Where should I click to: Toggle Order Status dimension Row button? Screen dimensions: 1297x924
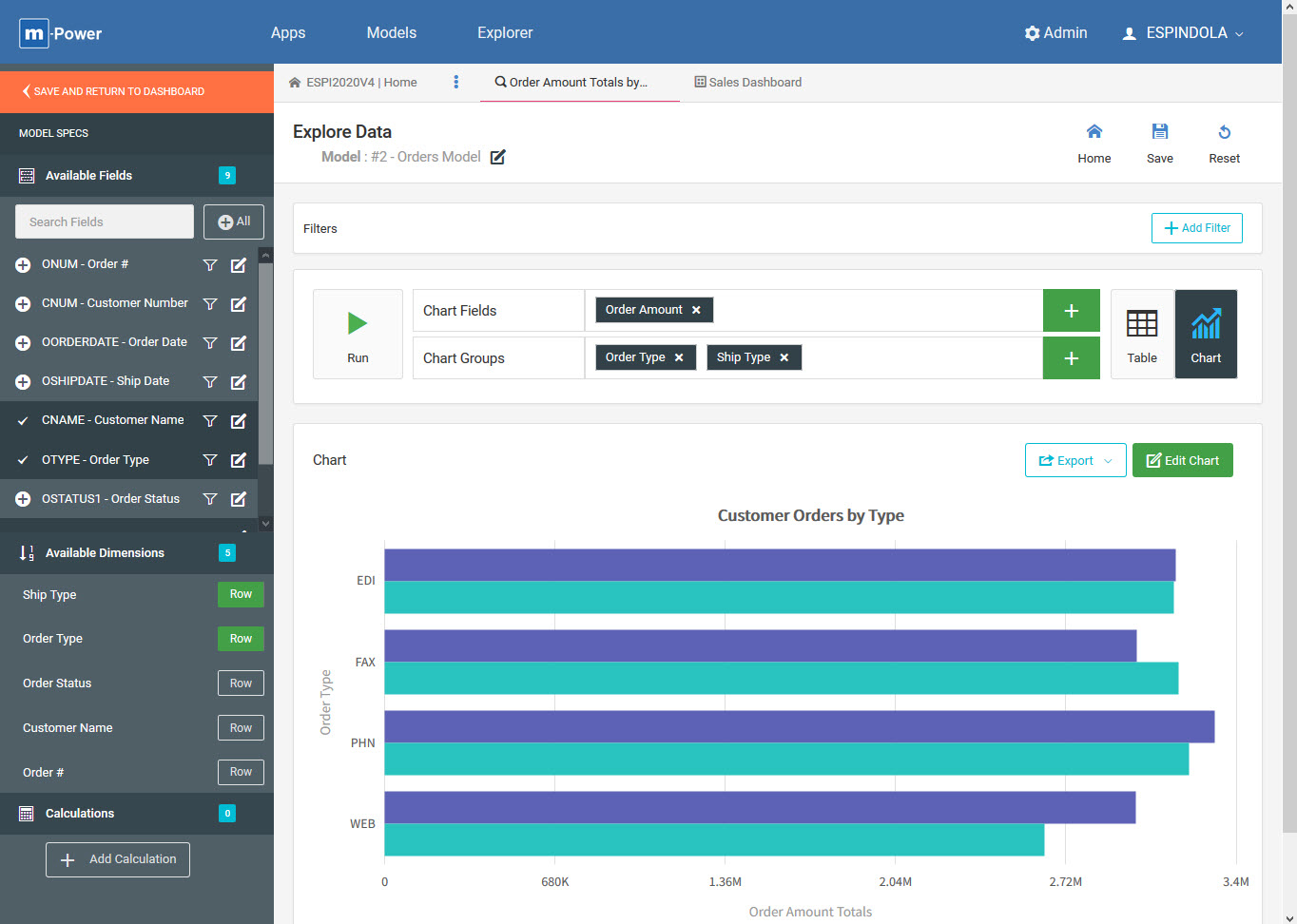(x=241, y=683)
